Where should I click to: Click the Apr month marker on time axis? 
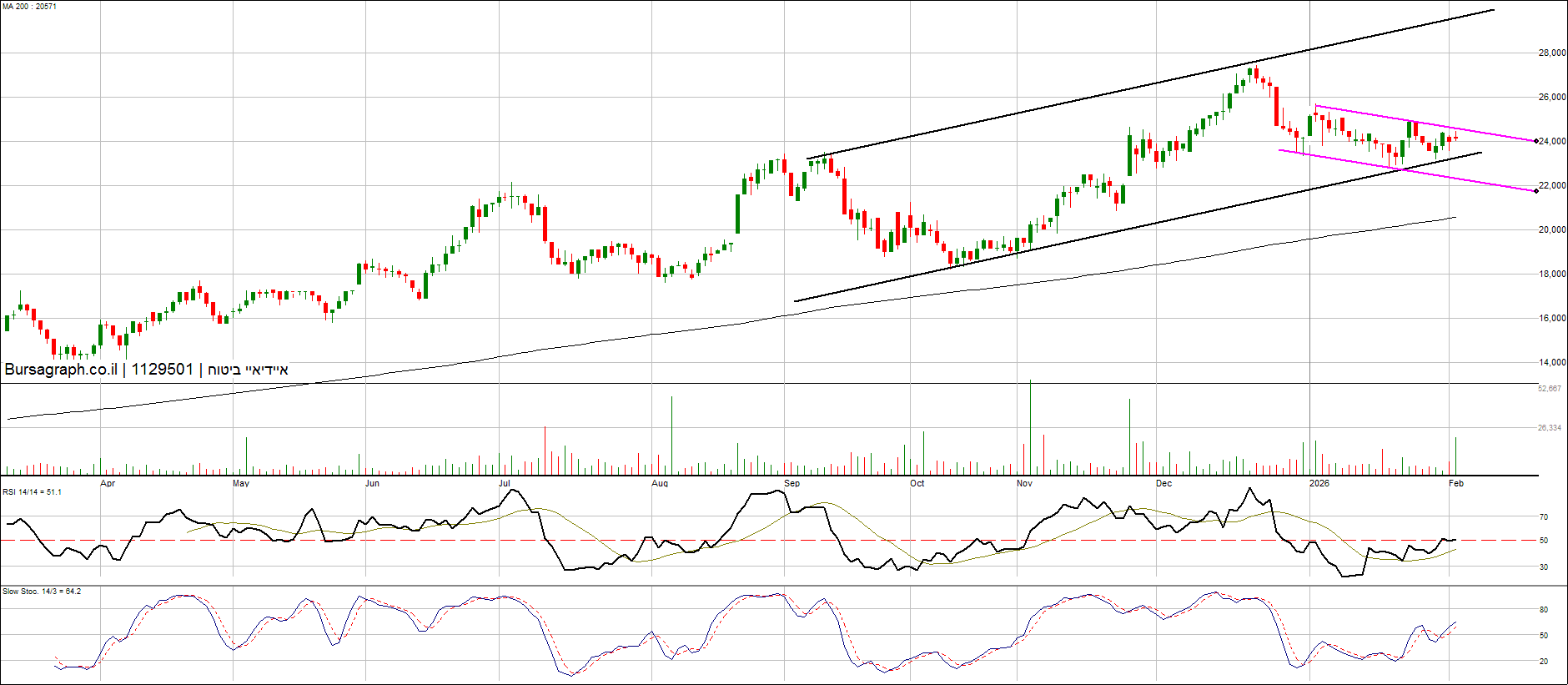click(108, 483)
